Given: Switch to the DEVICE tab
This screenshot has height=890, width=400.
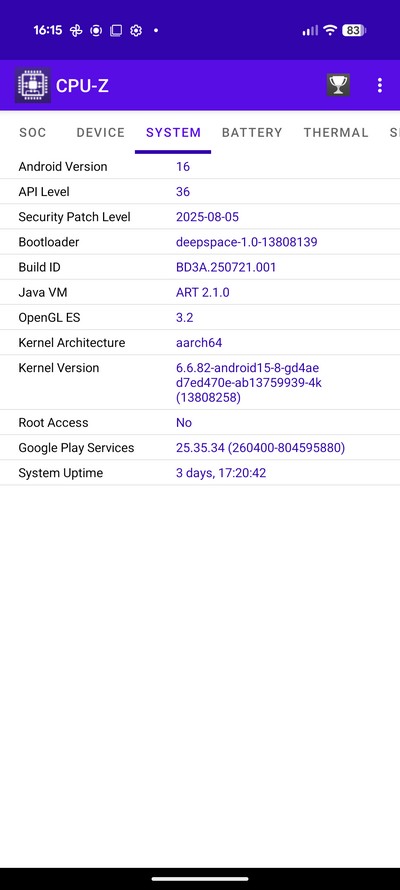Looking at the screenshot, I should pos(100,133).
